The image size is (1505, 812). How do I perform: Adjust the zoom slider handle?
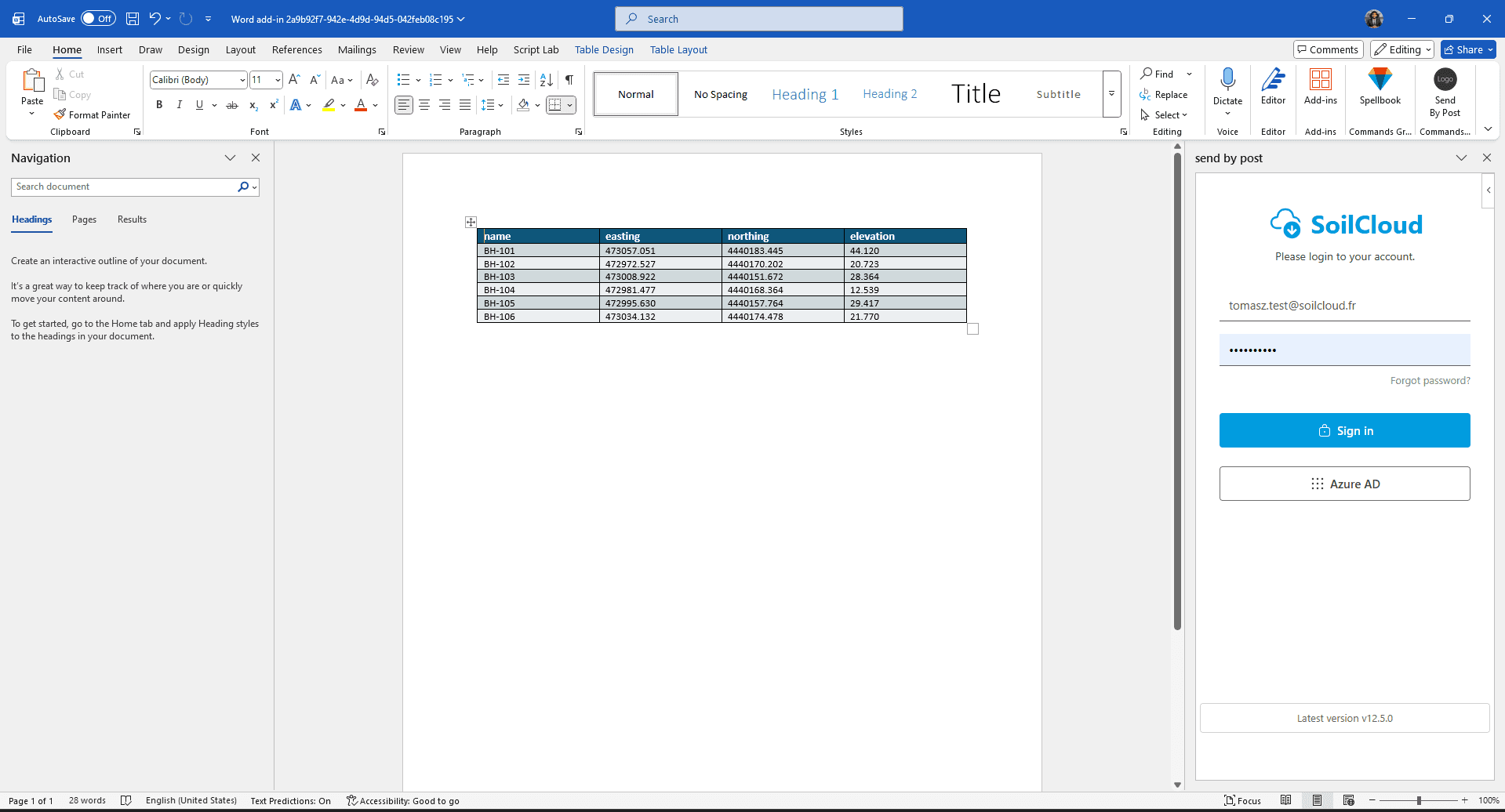click(1419, 800)
